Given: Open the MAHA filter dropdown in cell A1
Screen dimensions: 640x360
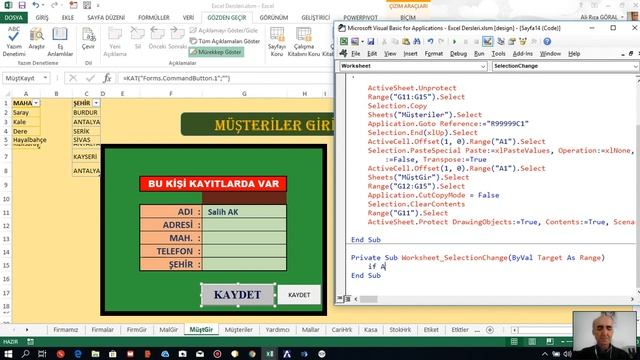Looking at the screenshot, I should pos(36,103).
